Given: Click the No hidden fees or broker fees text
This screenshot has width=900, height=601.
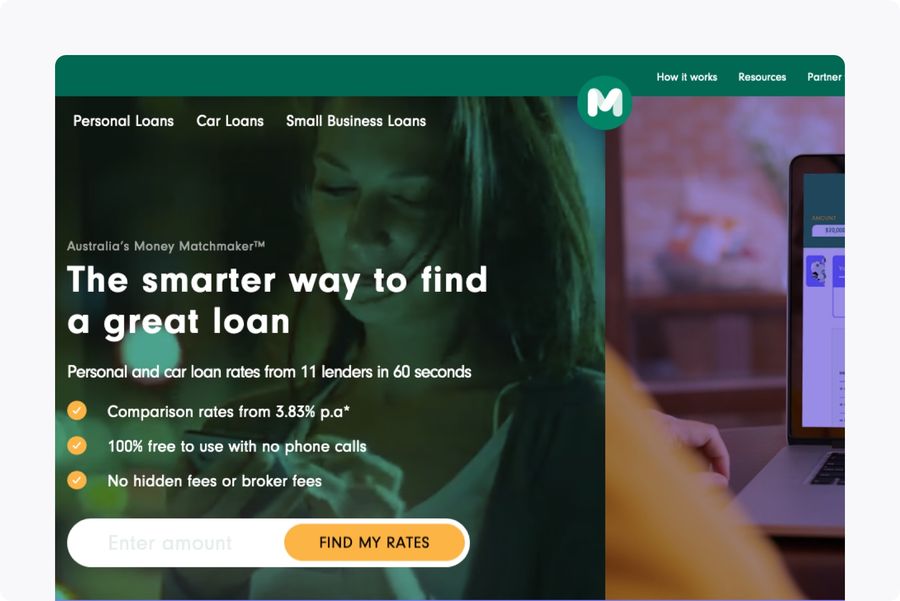Looking at the screenshot, I should 215,480.
